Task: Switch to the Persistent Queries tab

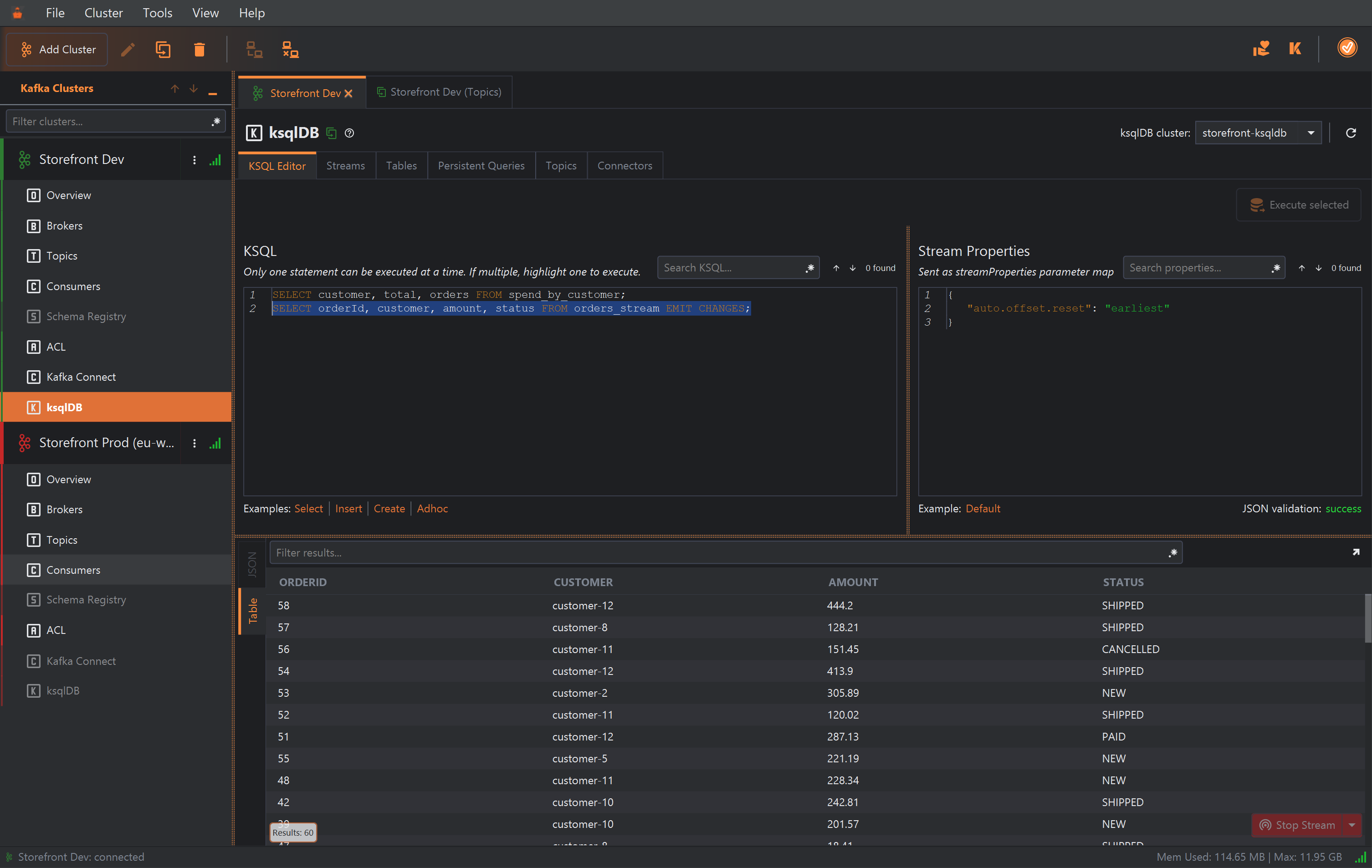Action: tap(481, 166)
